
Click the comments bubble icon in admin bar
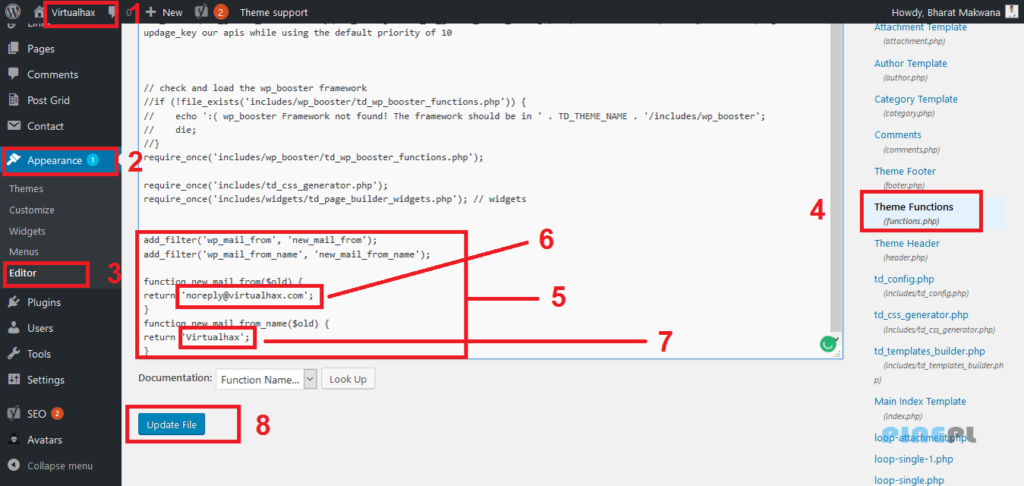click(x=112, y=12)
